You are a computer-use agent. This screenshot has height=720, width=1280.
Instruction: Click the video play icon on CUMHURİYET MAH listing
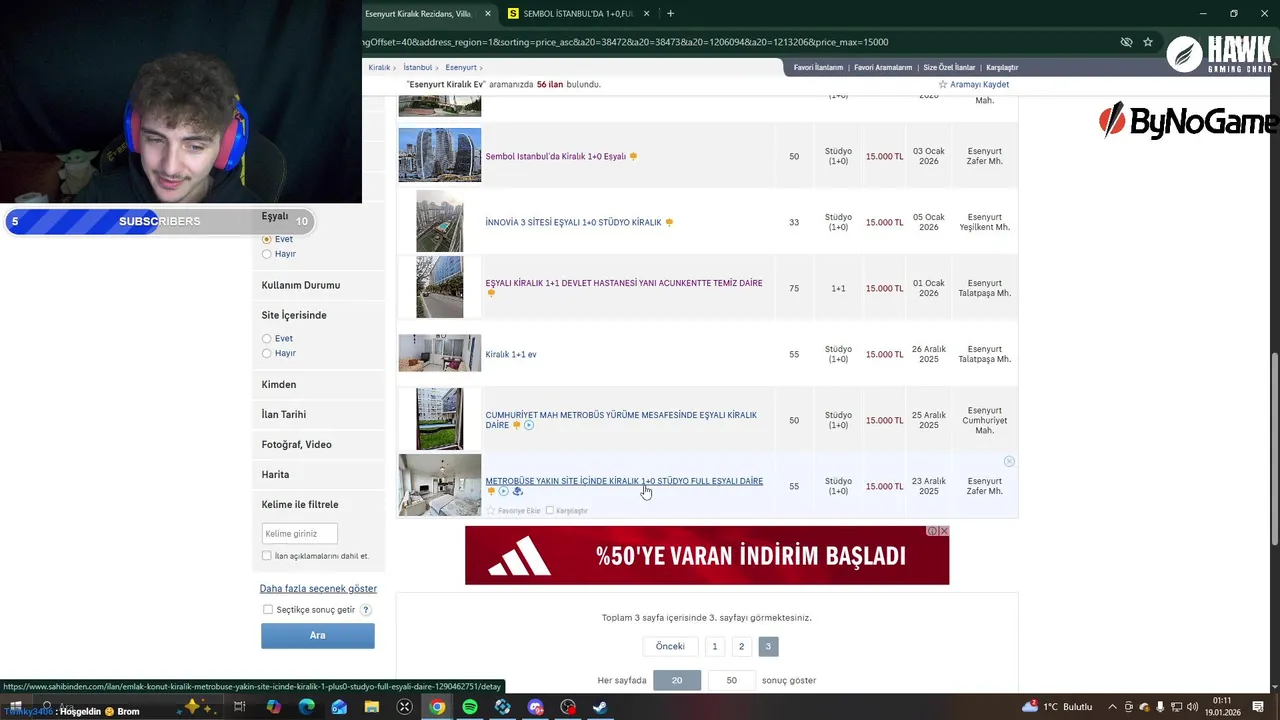[x=529, y=425]
